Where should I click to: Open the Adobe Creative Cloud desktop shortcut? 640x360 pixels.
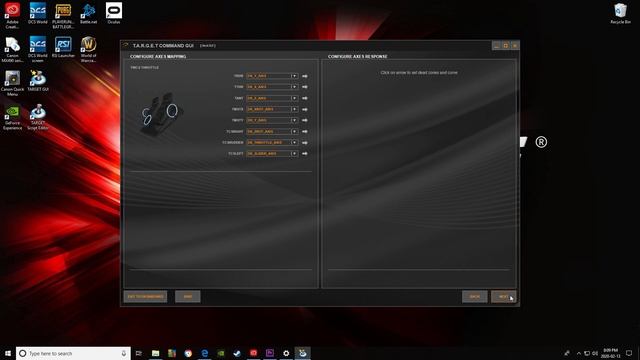pos(12,16)
